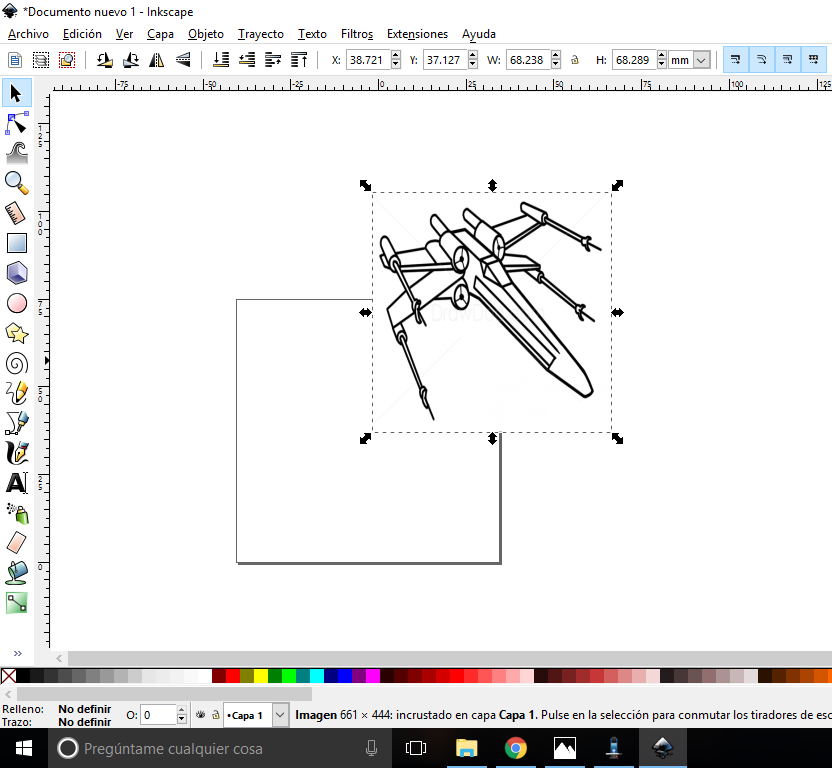Click Deselect icon in toolbar
832x768 pixels.
(67, 59)
